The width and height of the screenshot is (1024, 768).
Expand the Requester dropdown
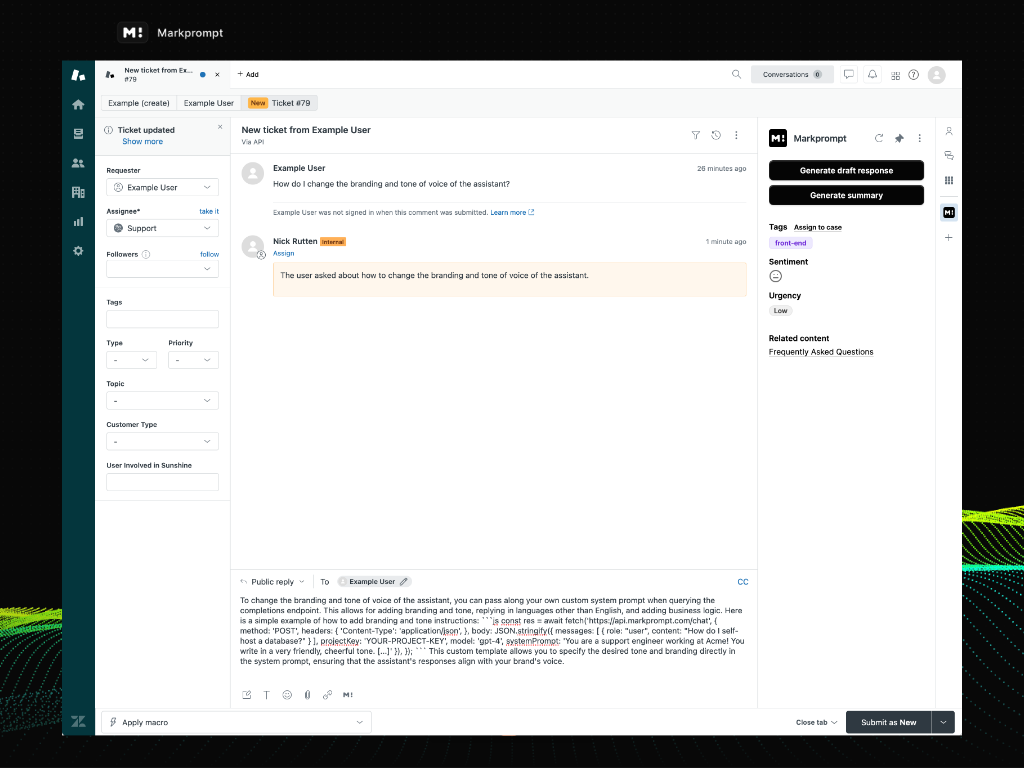tap(163, 187)
